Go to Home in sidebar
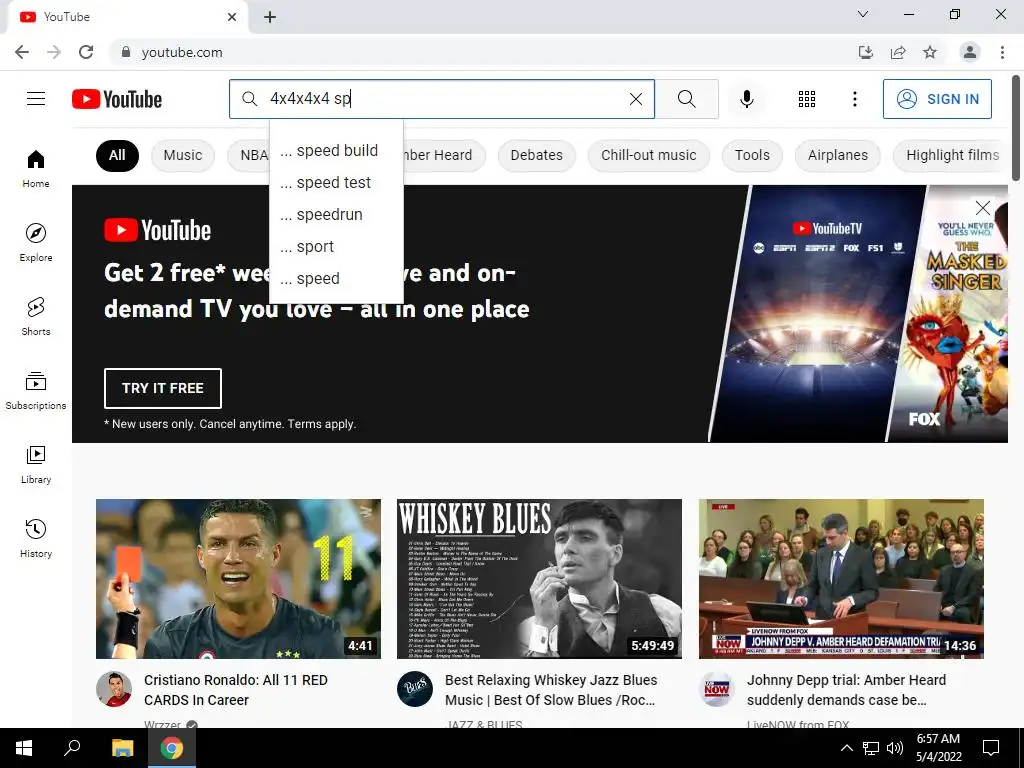 coord(36,168)
